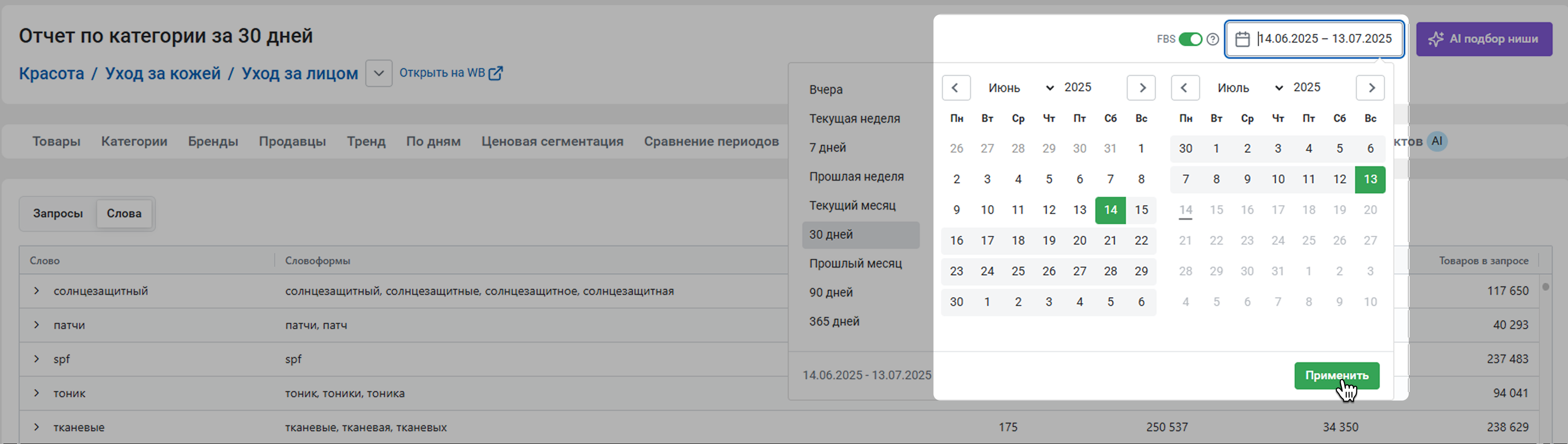1568x444 pixels.
Task: Click the date range input field
Action: 1314,39
